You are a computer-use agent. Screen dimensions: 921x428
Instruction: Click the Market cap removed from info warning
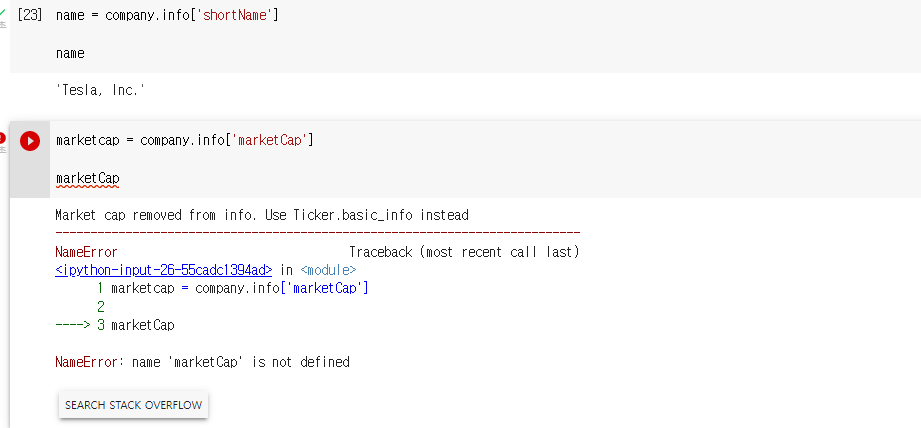[262, 215]
